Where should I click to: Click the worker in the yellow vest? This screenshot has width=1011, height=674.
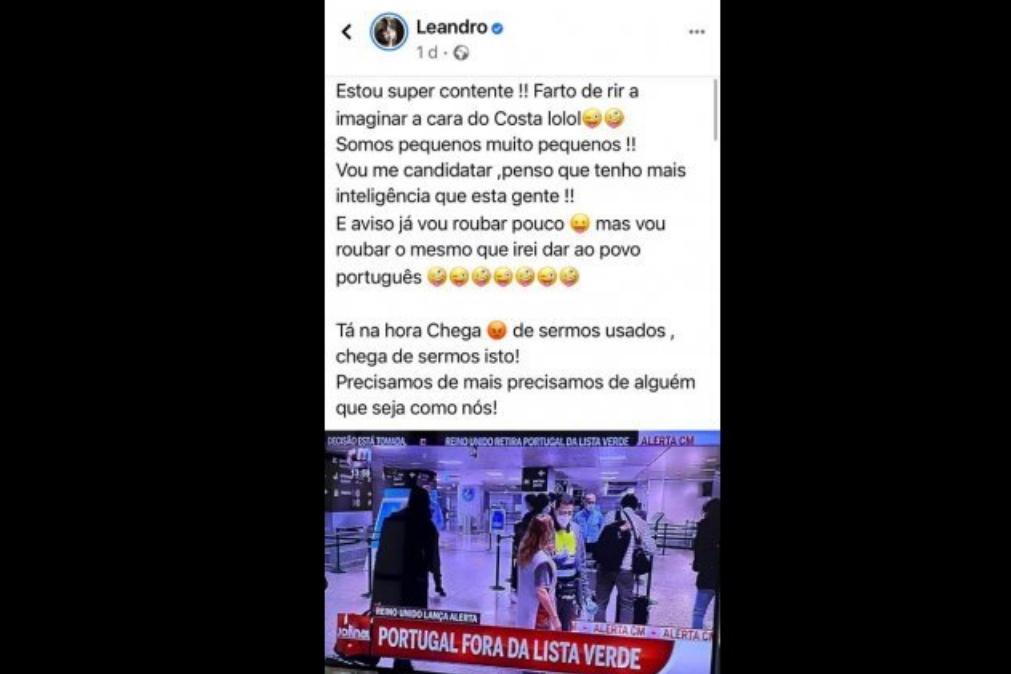565,556
